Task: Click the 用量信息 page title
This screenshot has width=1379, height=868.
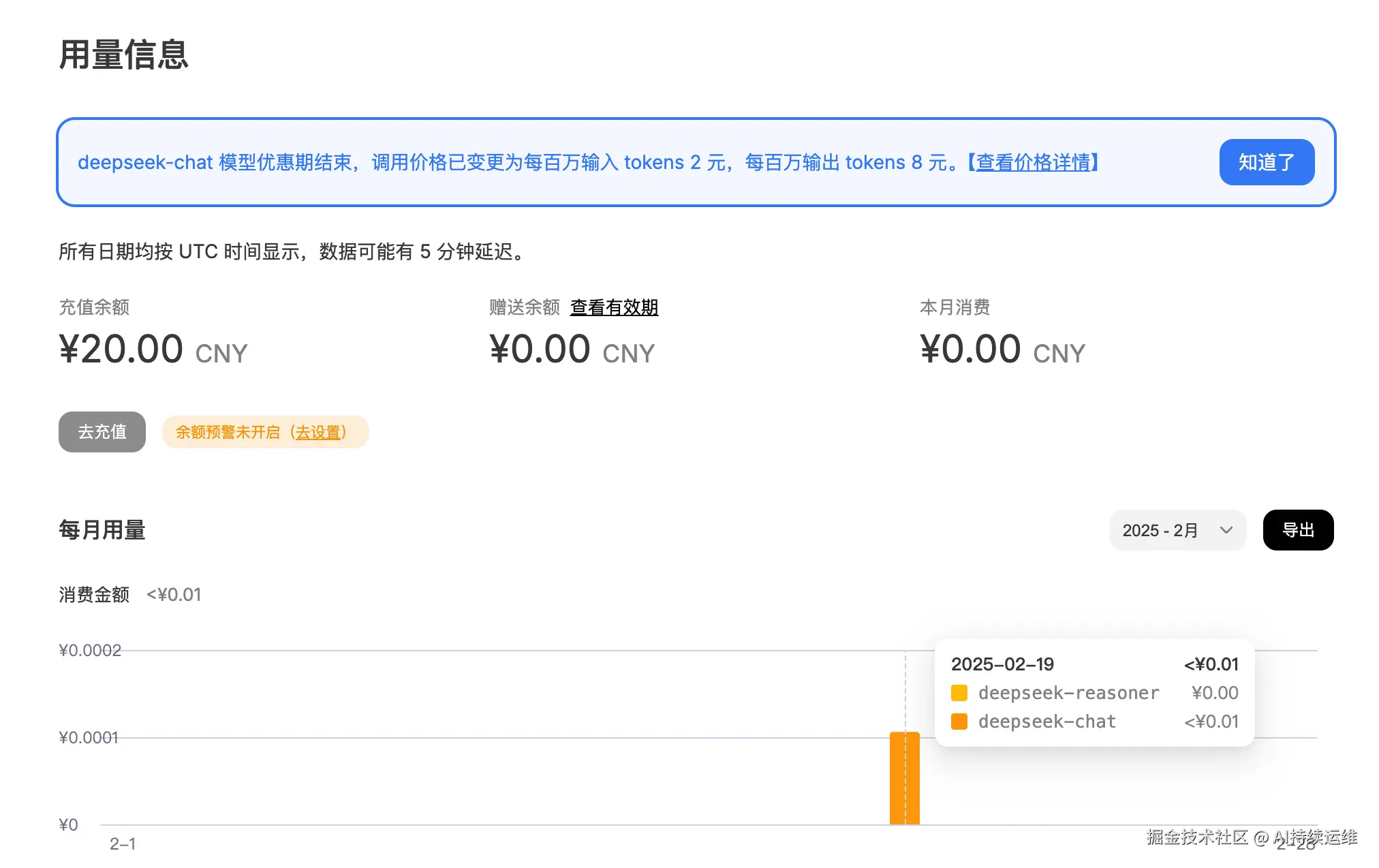Action: [x=123, y=55]
